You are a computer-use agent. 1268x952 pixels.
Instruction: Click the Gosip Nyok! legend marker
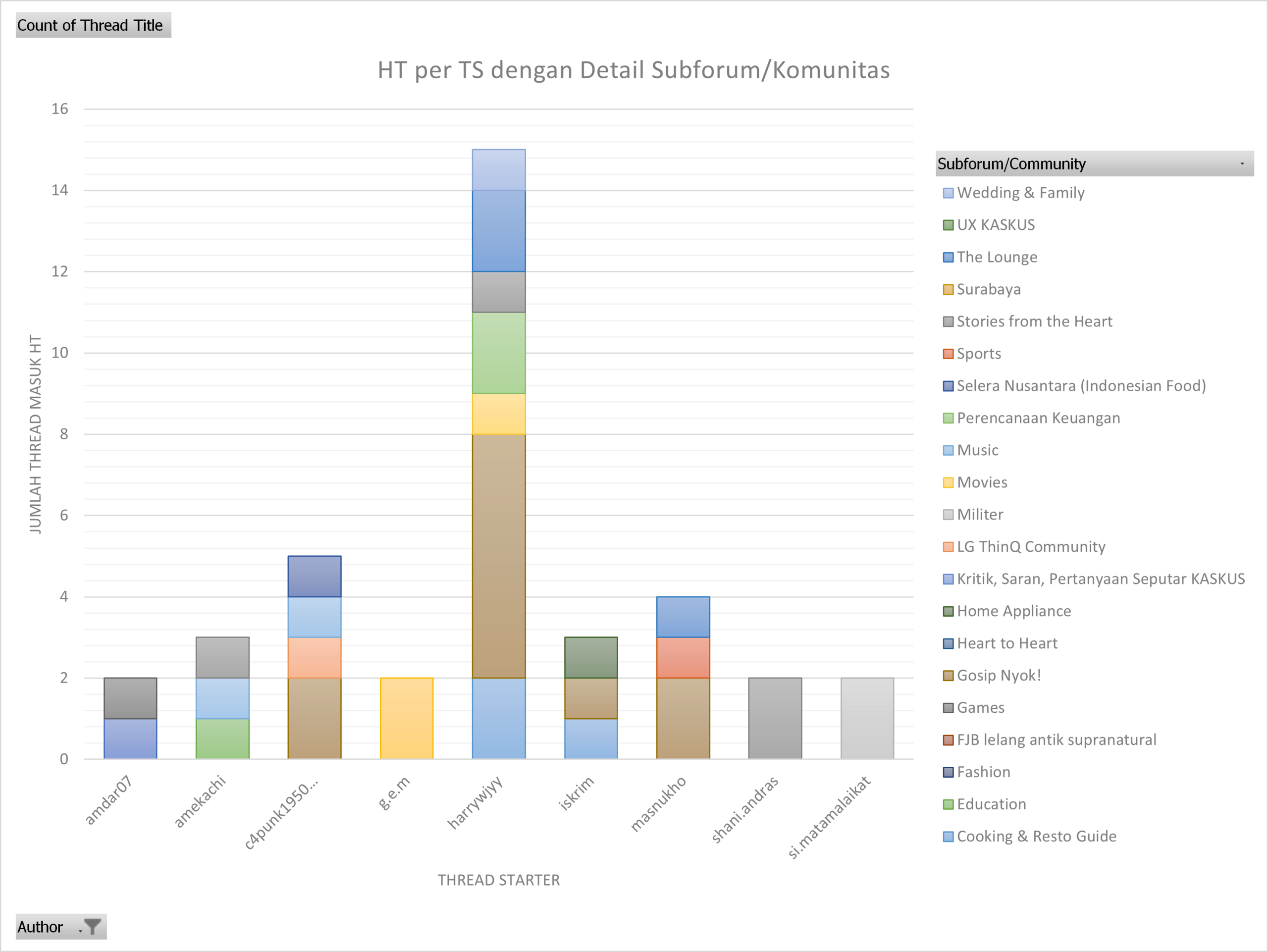click(948, 676)
